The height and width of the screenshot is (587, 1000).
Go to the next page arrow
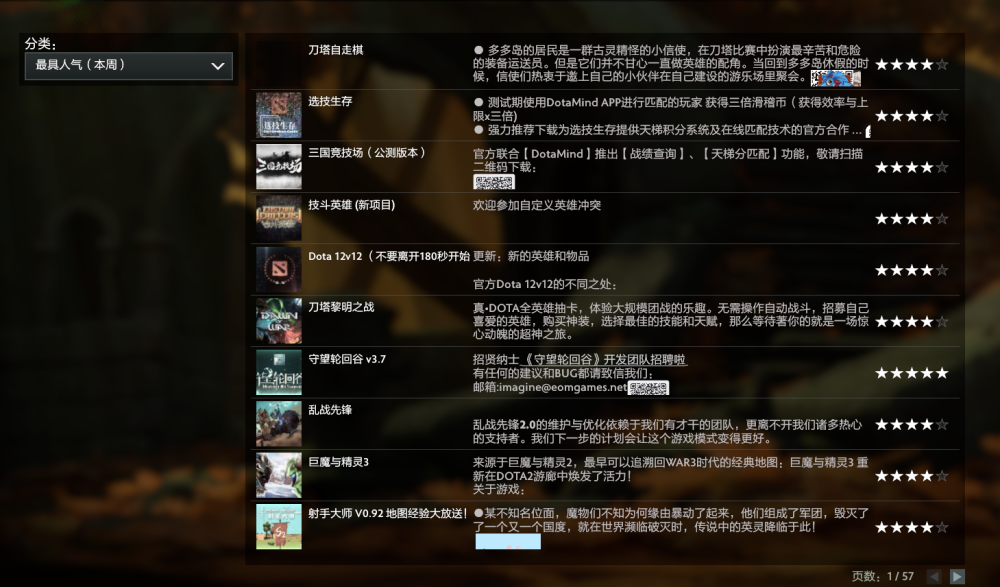tap(957, 576)
